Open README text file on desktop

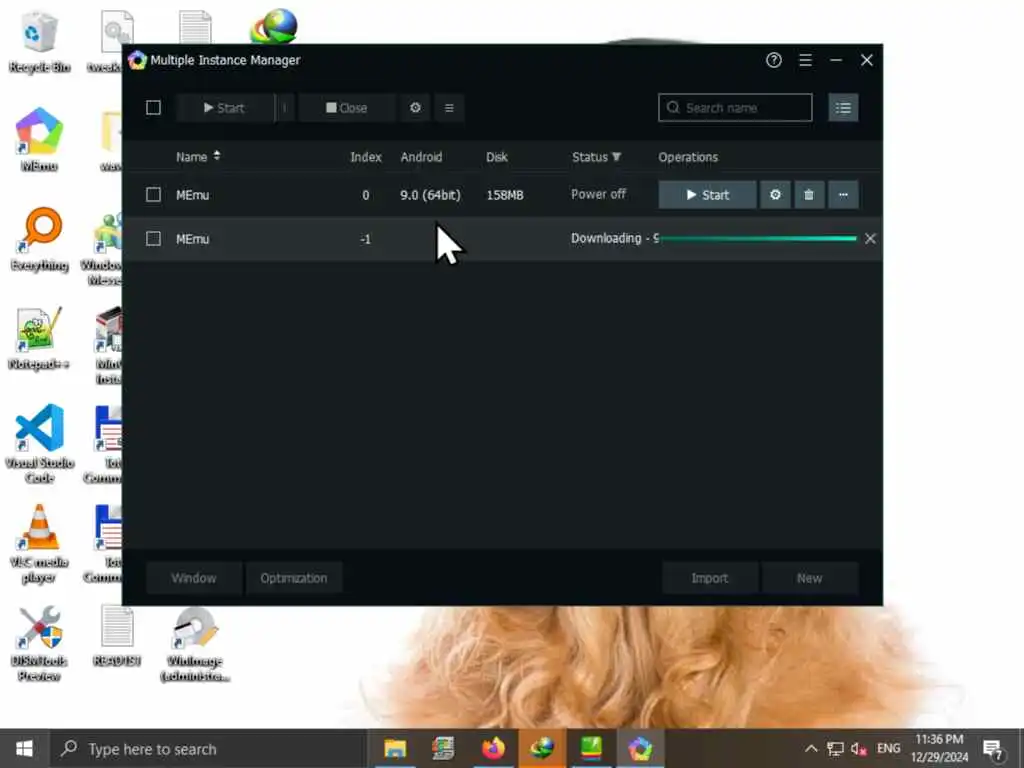pyautogui.click(x=118, y=636)
